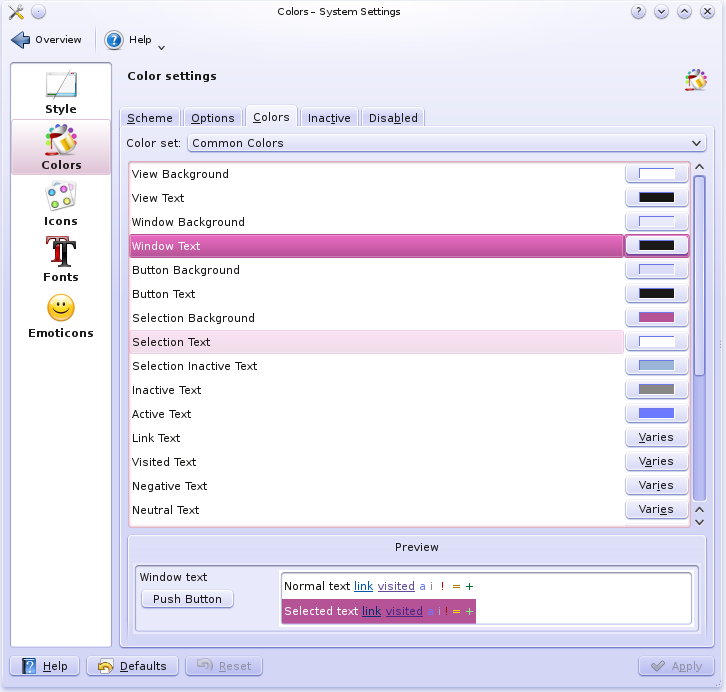This screenshot has width=726, height=692.
Task: Pick the View Text color swatch
Action: pyautogui.click(x=657, y=198)
